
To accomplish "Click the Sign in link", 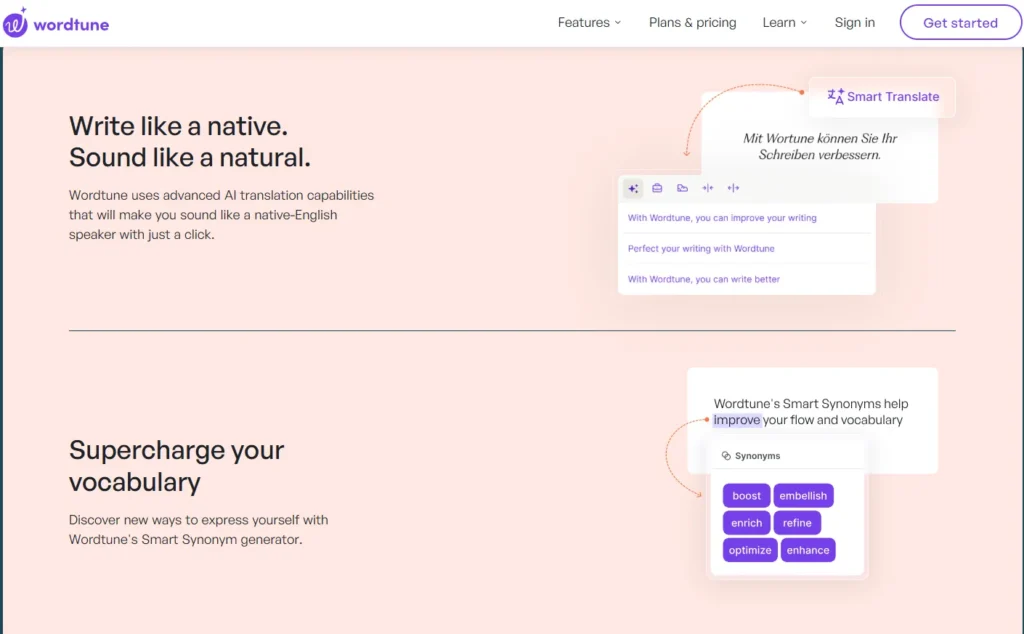I will (854, 23).
